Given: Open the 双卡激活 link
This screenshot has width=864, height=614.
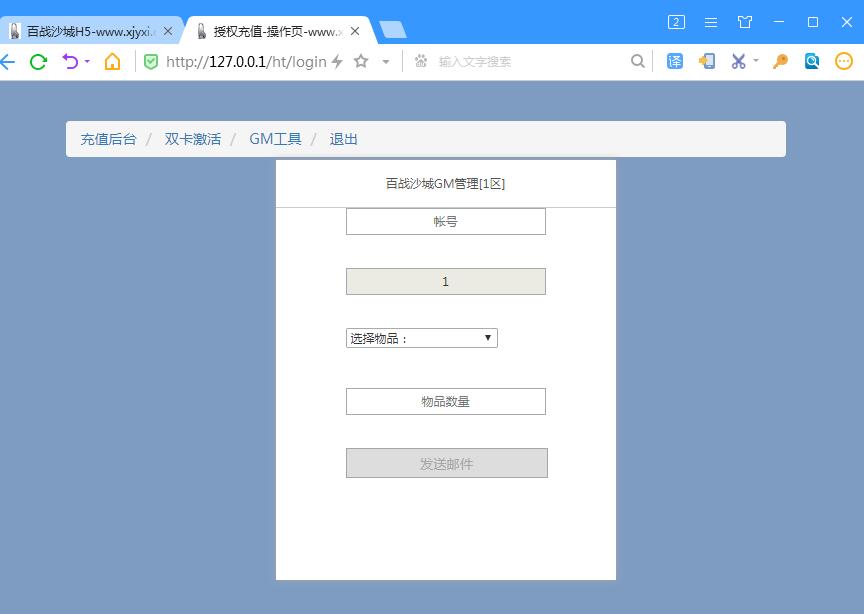Looking at the screenshot, I should point(192,139).
